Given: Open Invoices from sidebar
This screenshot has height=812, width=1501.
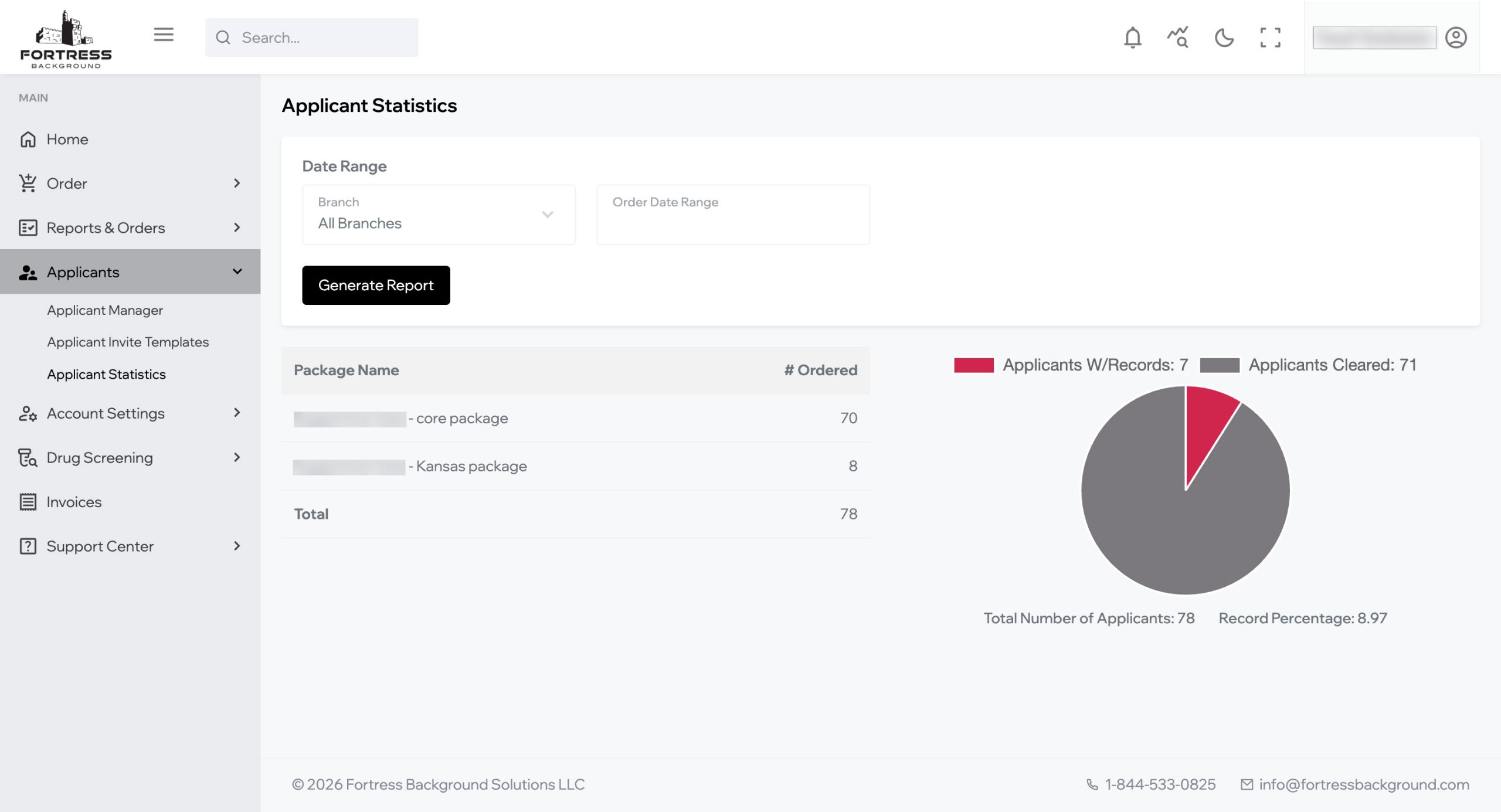Looking at the screenshot, I should (74, 502).
